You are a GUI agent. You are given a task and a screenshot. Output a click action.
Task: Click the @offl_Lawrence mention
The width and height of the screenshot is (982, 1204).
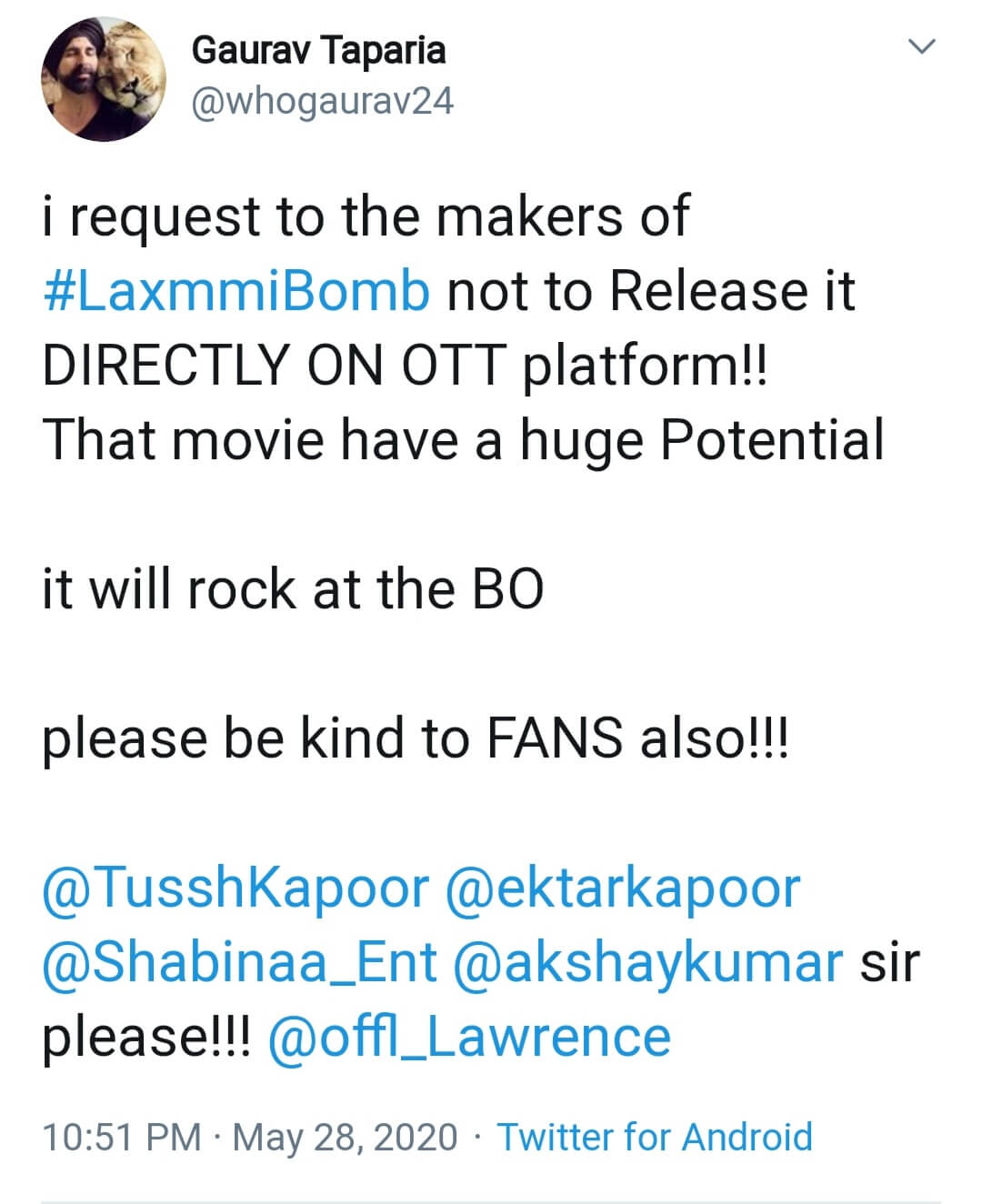point(469,1037)
